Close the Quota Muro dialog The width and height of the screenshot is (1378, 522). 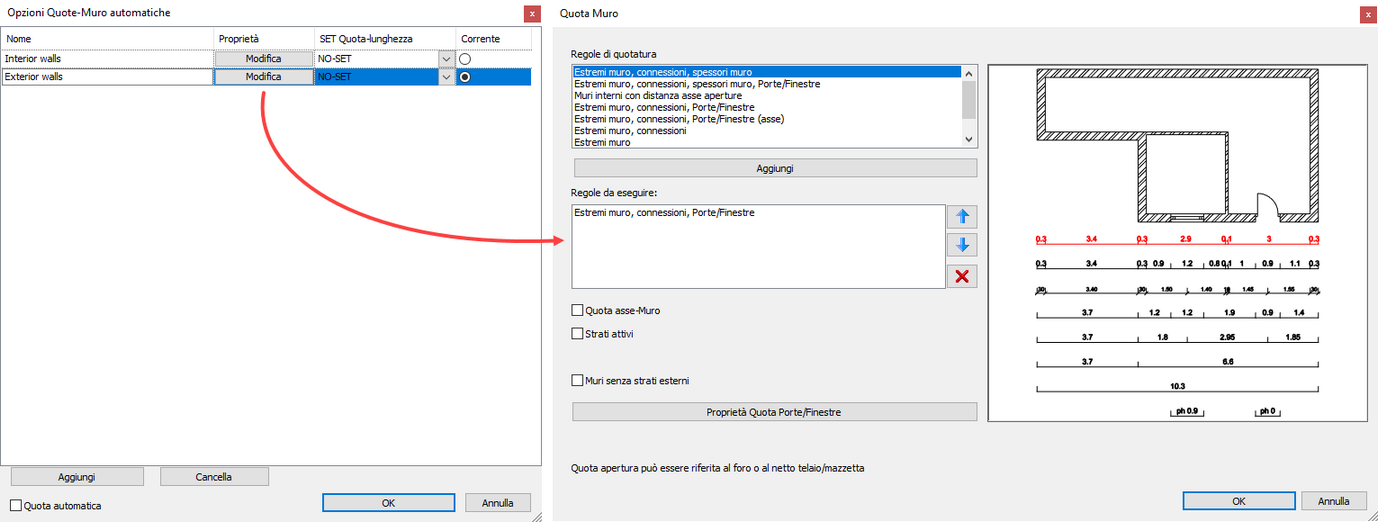pyautogui.click(x=1367, y=14)
